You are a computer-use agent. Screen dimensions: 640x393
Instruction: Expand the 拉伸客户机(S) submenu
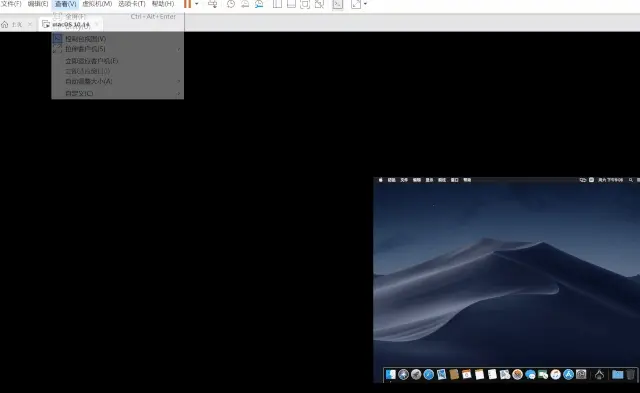[118, 49]
